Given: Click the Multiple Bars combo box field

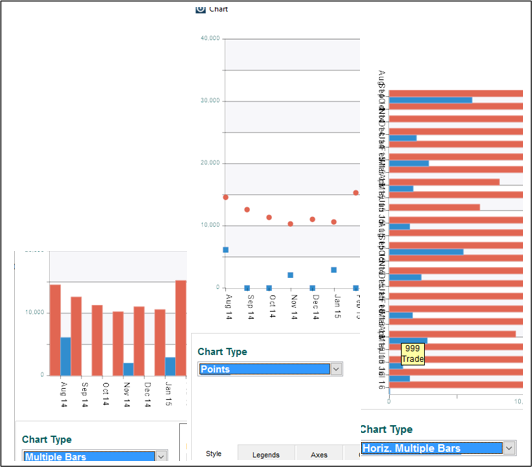Looking at the screenshot, I should pyautogui.click(x=89, y=456).
